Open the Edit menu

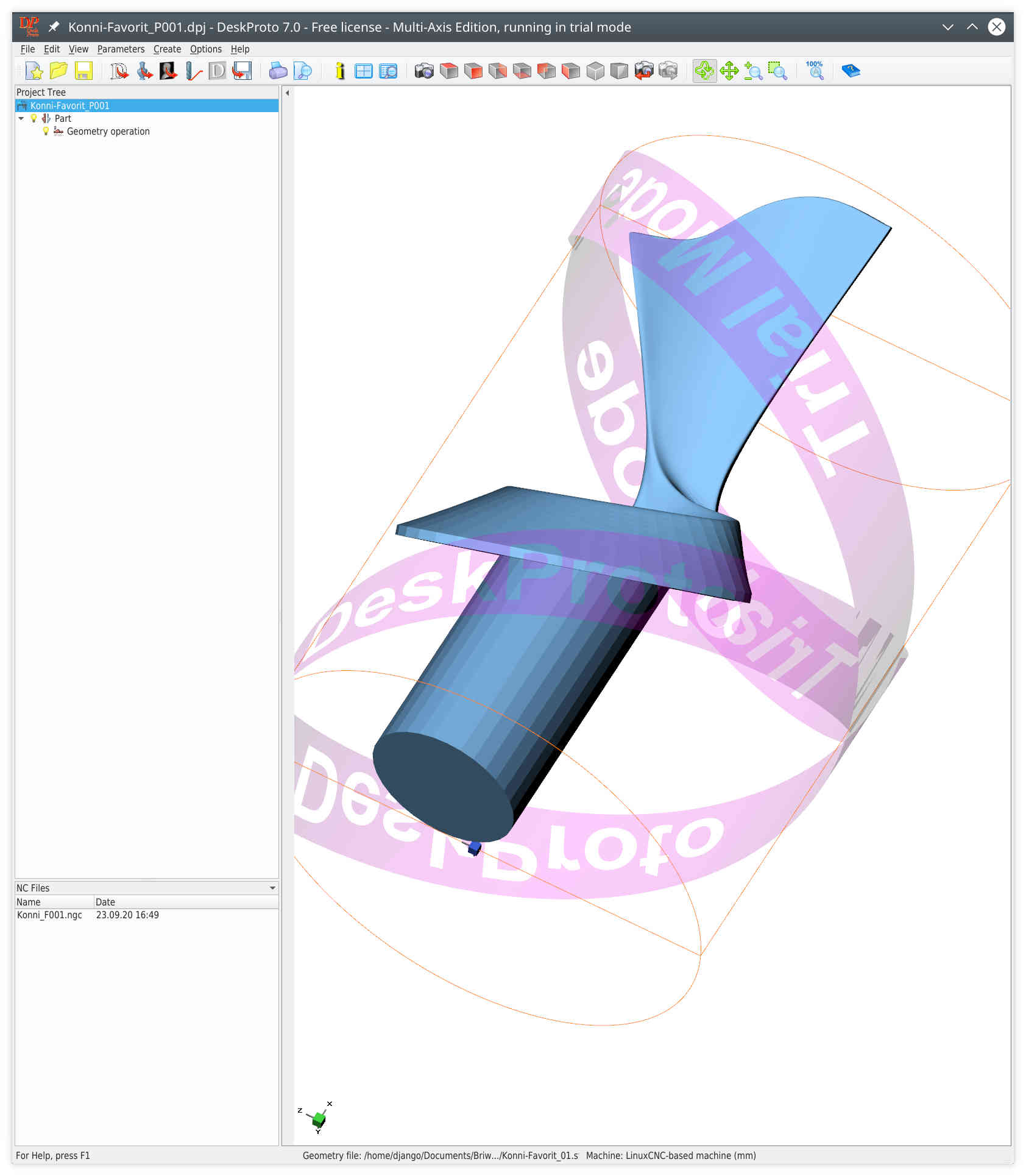(52, 49)
